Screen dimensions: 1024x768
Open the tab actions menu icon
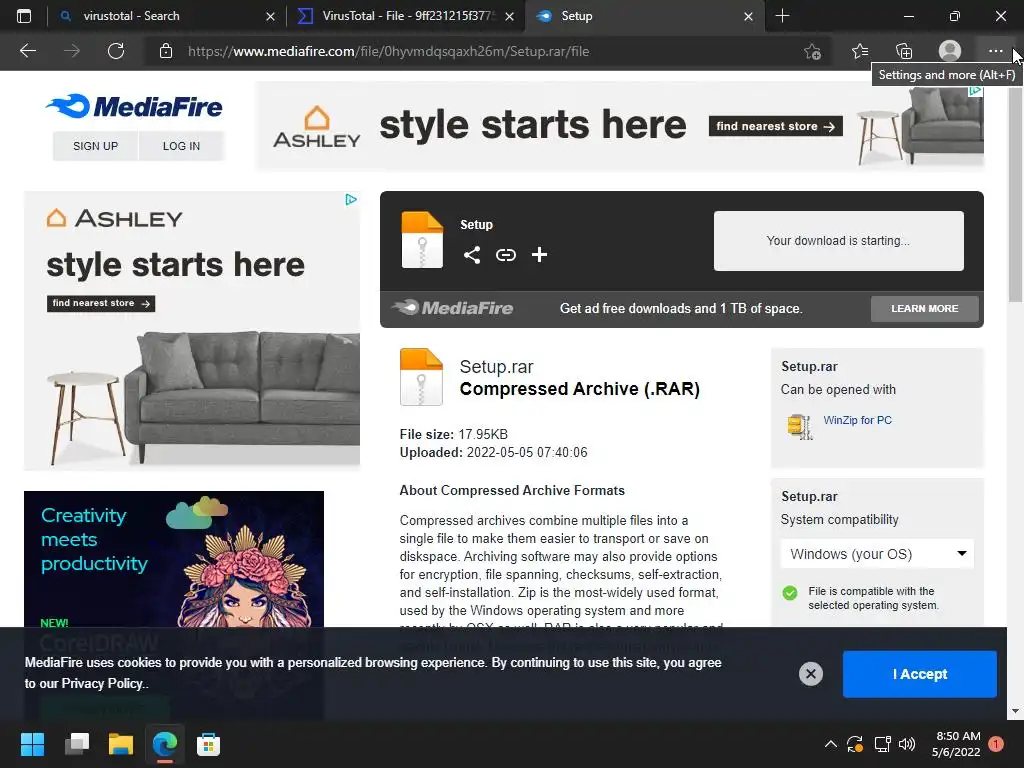click(24, 16)
